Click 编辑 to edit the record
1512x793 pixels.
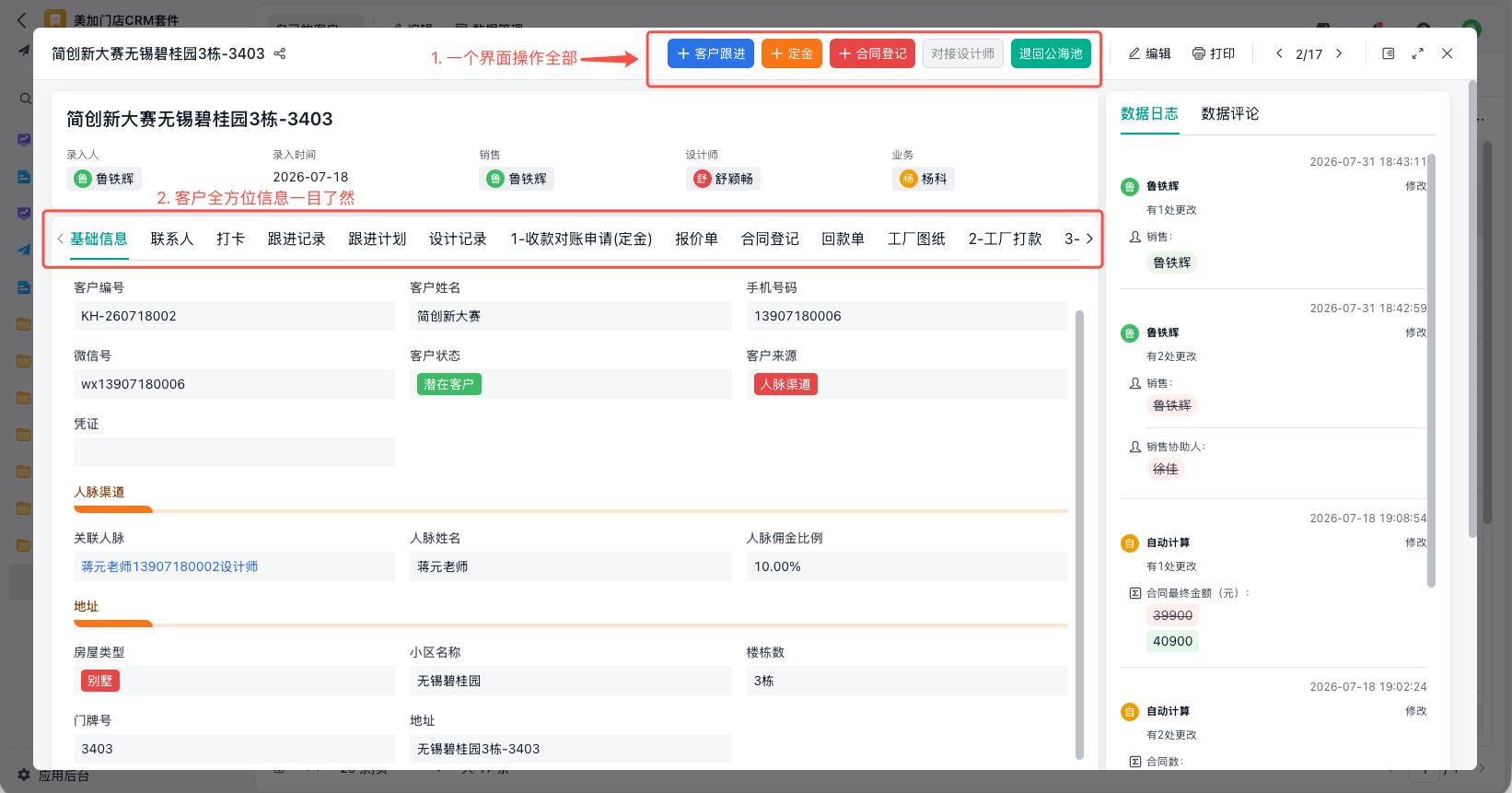1149,53
